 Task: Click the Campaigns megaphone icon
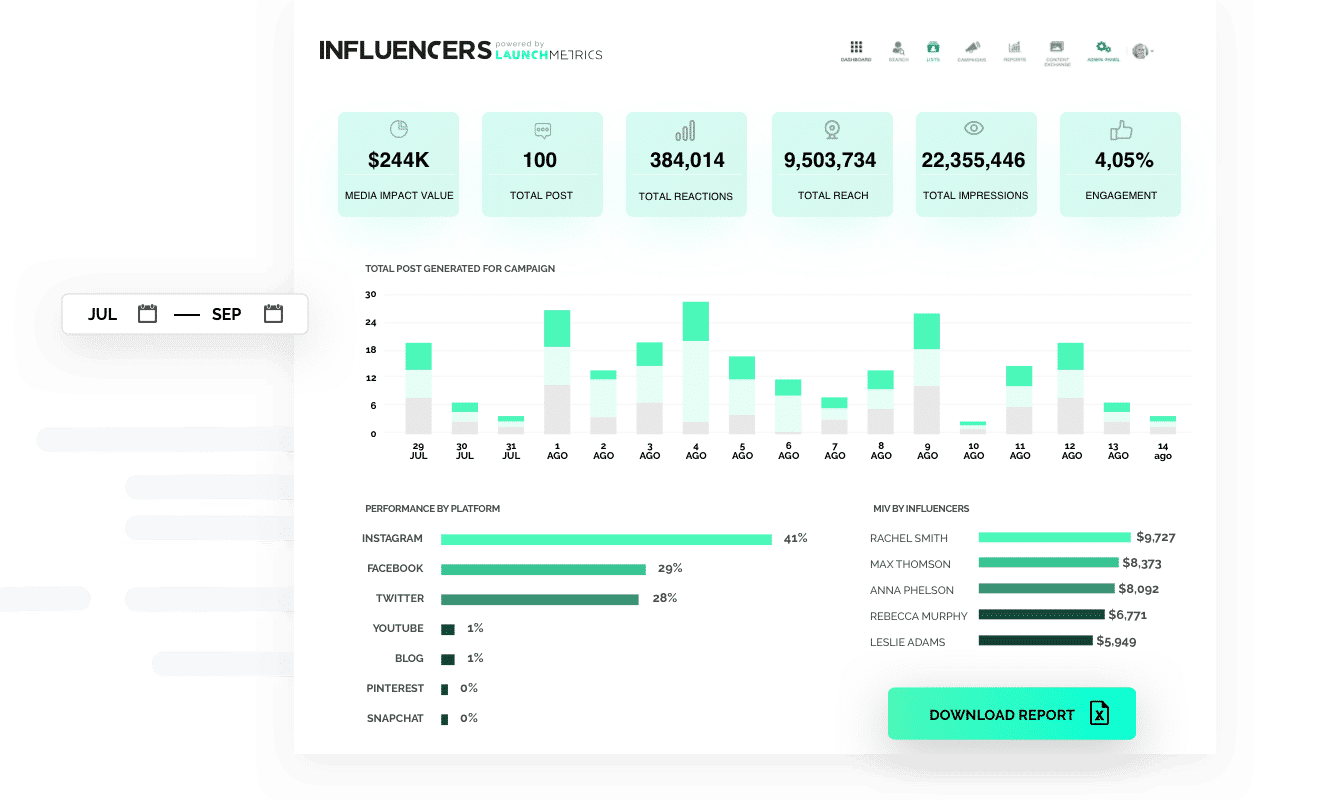(x=973, y=47)
